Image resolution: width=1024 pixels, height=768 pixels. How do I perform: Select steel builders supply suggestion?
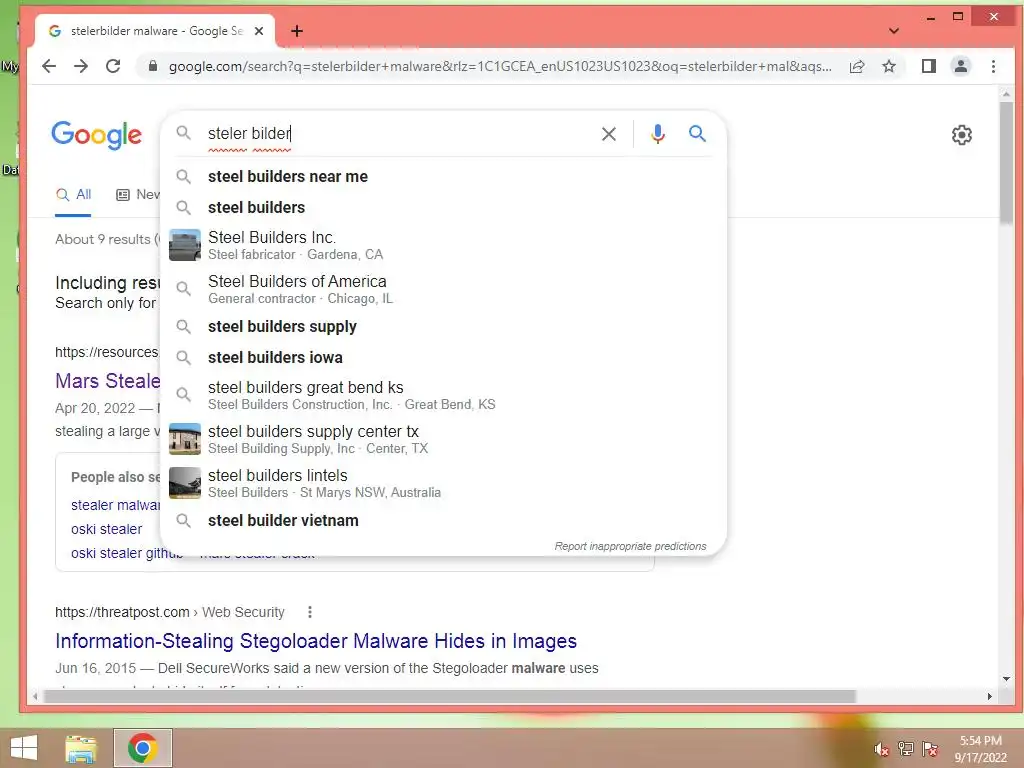point(443,327)
